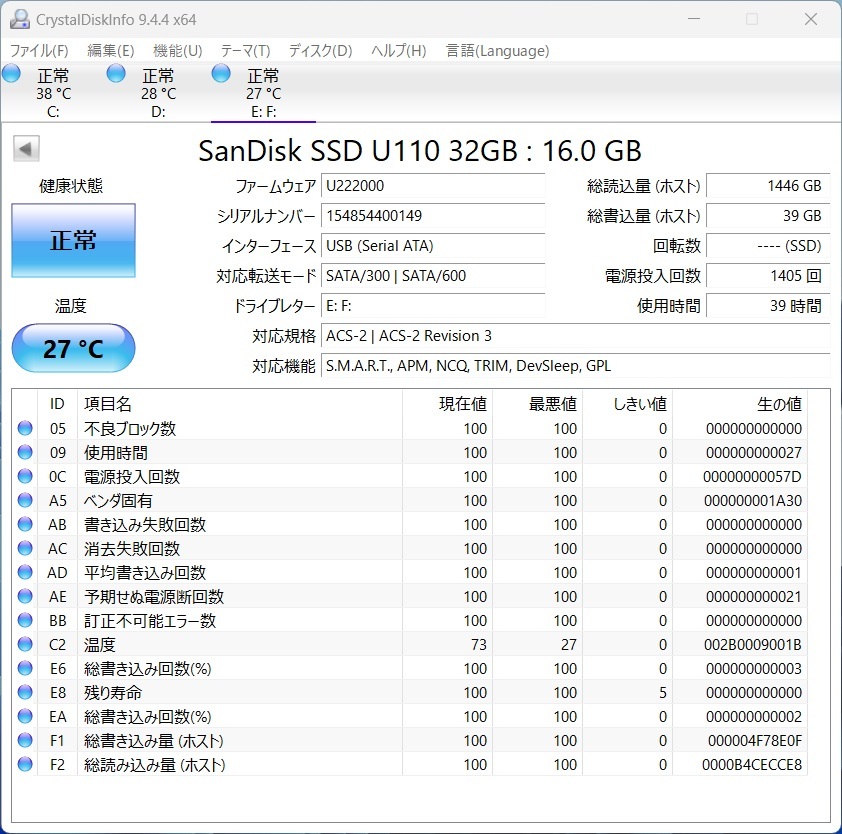Image resolution: width=842 pixels, height=834 pixels.
Task: Select drive E: F: status indicator icon
Action: (221, 74)
